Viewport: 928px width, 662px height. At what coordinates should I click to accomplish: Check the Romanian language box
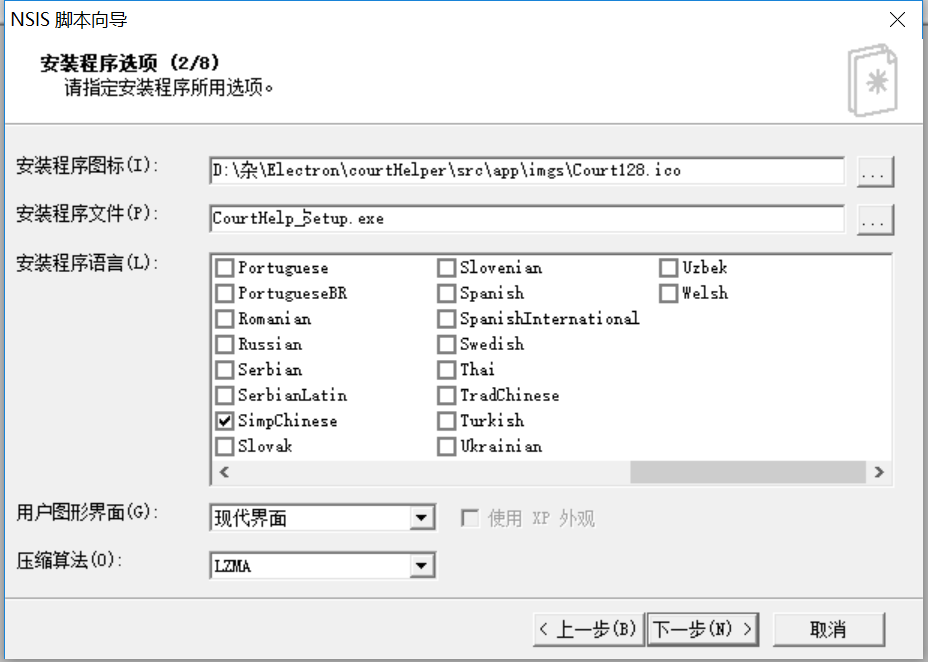[x=224, y=319]
